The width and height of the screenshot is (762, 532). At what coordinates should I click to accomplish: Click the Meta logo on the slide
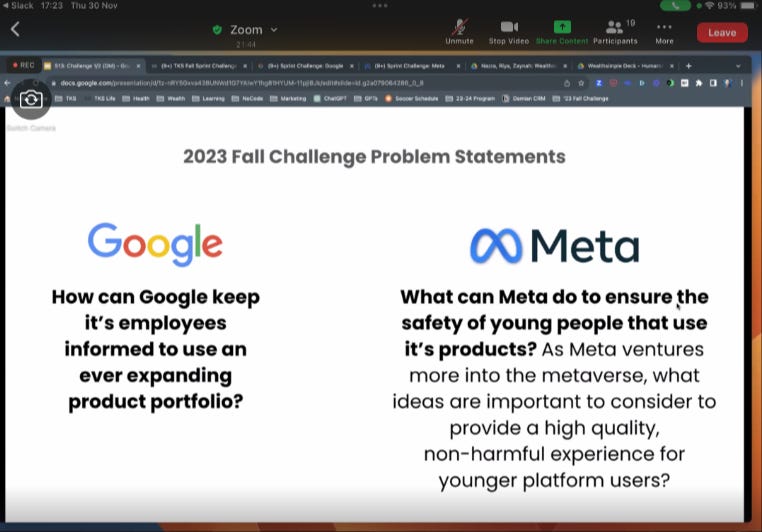click(554, 246)
